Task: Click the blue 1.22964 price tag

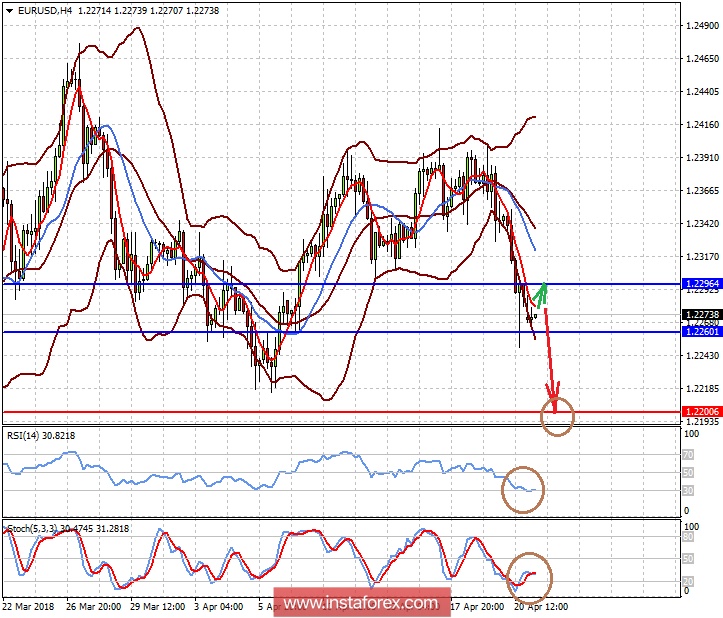Action: (x=702, y=284)
